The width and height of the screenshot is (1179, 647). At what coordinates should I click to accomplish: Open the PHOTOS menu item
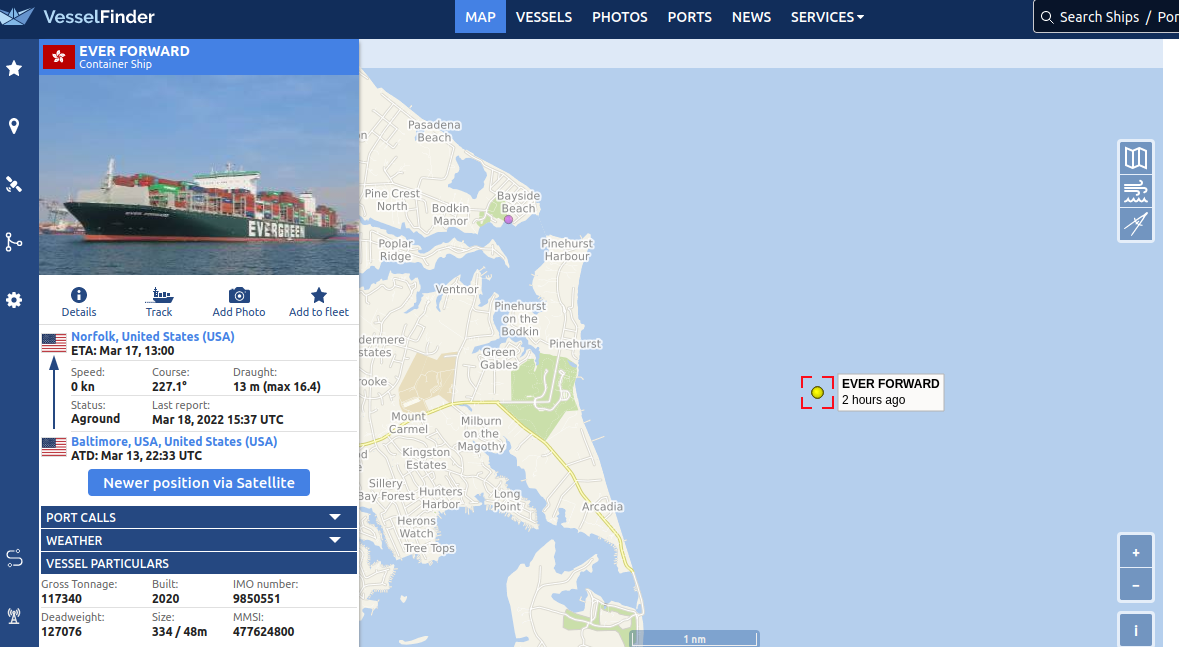click(620, 17)
